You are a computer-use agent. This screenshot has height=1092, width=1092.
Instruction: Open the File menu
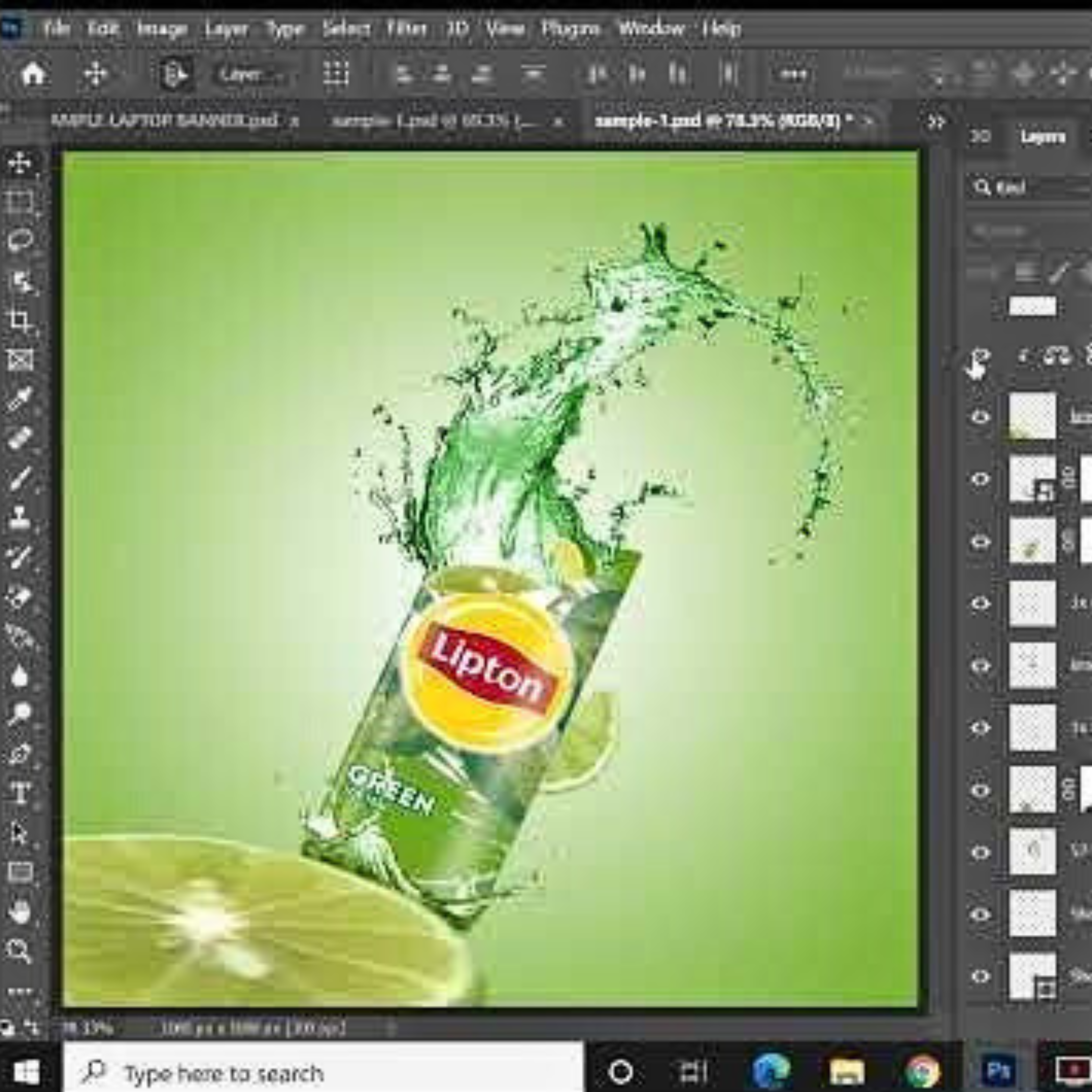pyautogui.click(x=57, y=28)
